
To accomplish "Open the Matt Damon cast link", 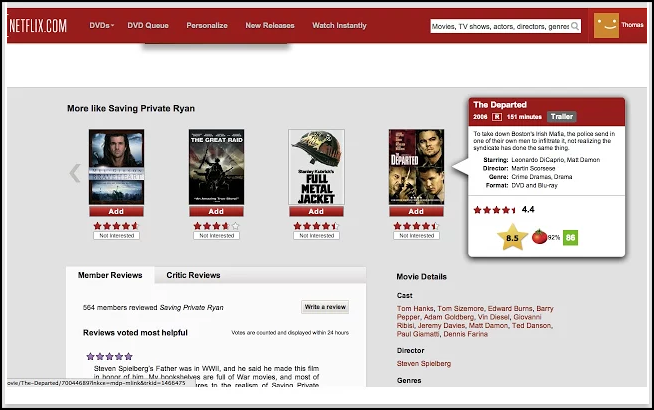I will pyautogui.click(x=488, y=326).
